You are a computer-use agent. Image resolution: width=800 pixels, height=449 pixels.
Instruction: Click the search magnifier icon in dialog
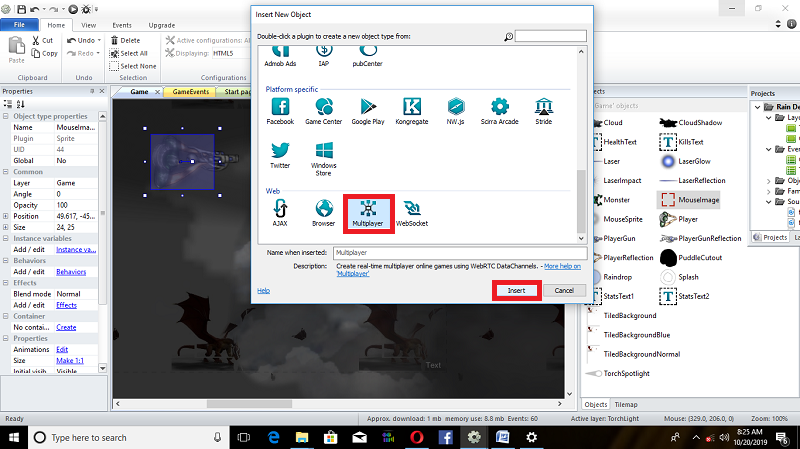click(x=508, y=37)
